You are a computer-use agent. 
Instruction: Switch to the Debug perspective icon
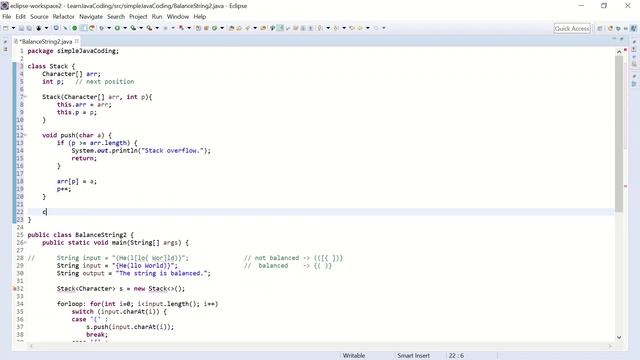(x=618, y=29)
